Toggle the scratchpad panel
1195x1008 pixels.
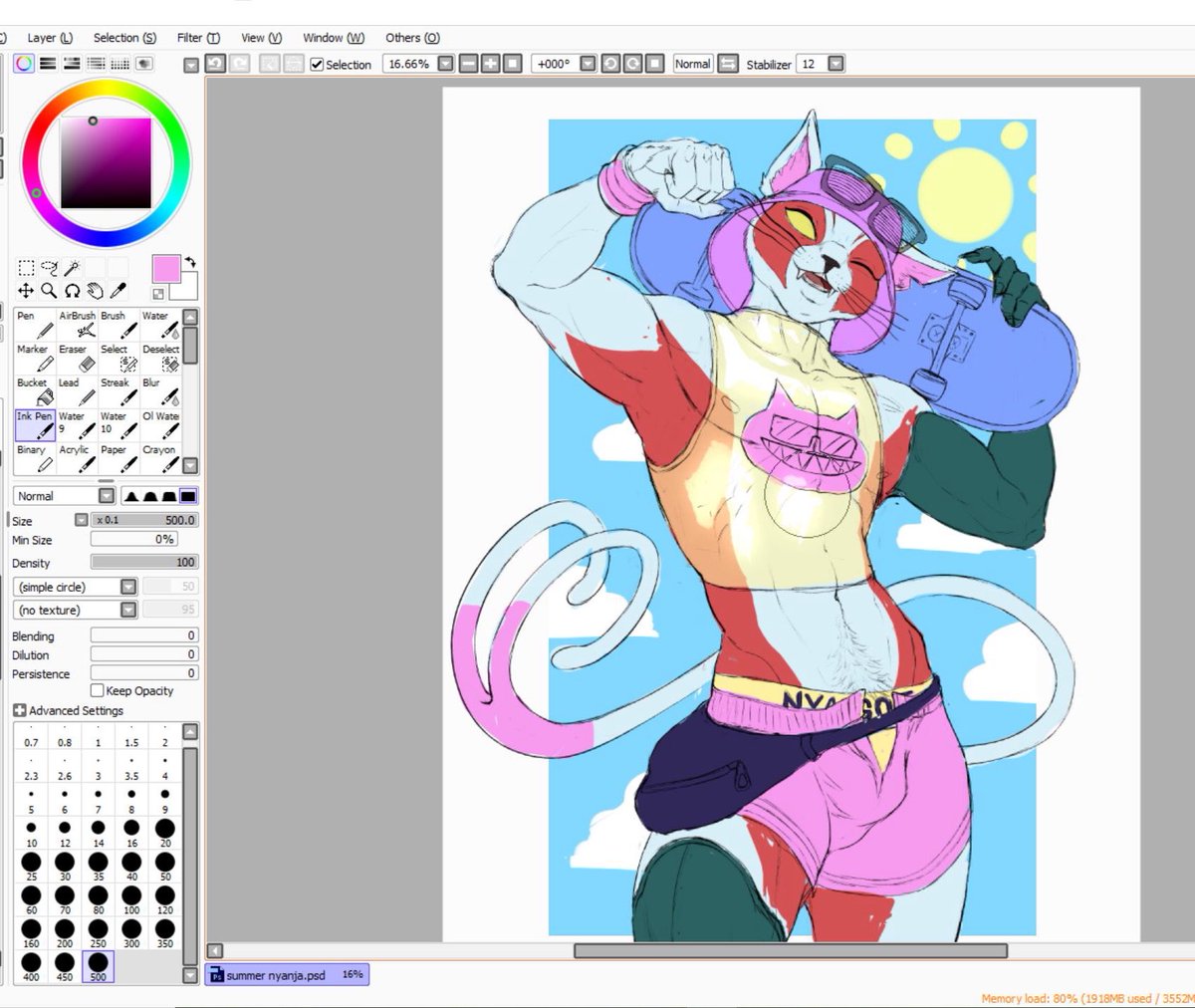click(x=144, y=64)
